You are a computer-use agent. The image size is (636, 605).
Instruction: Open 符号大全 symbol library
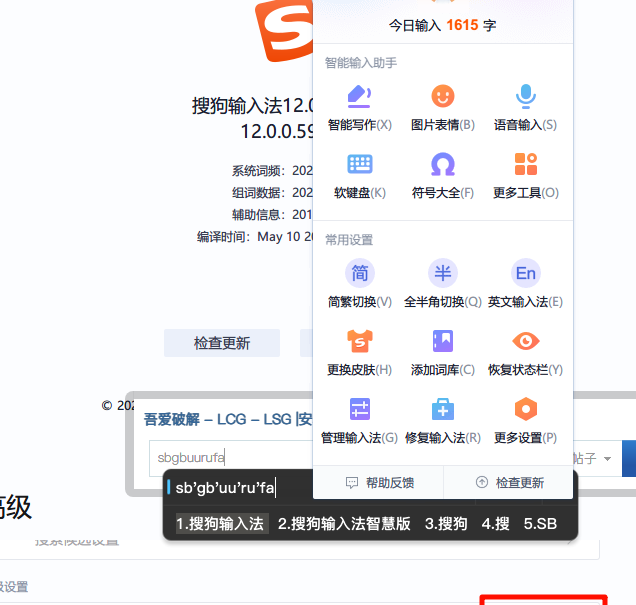(443, 176)
